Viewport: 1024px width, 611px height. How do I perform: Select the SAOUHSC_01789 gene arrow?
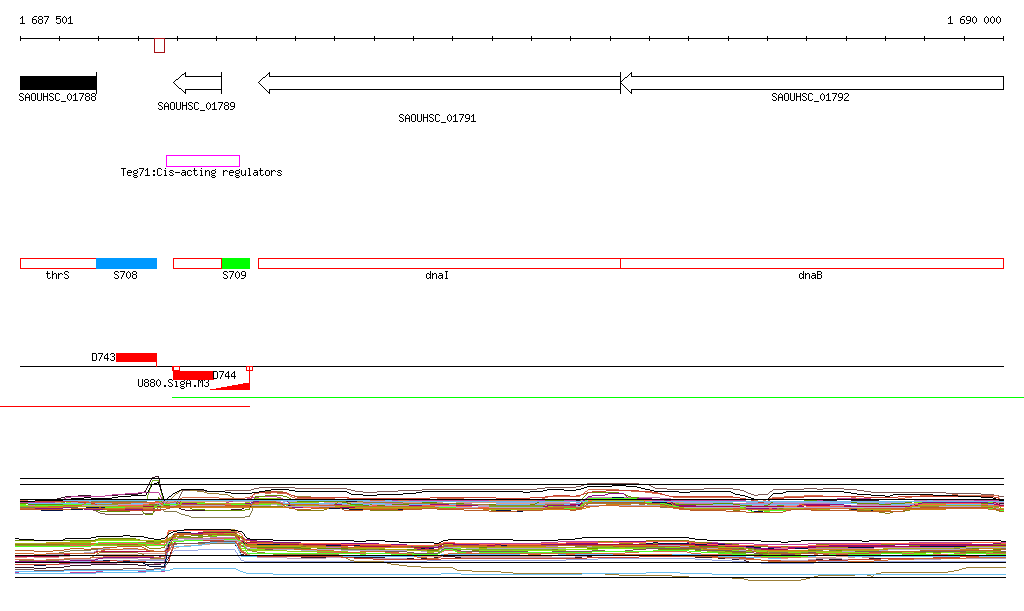click(x=197, y=83)
